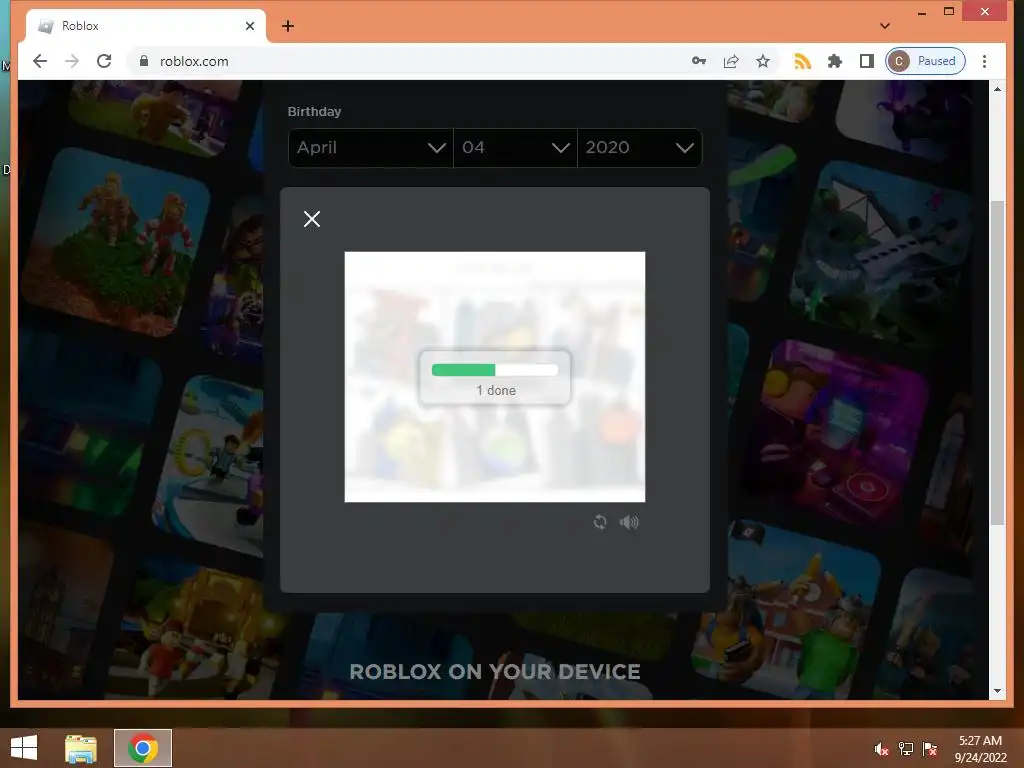Show the tab search chevron
The width and height of the screenshot is (1024, 768).
(x=885, y=26)
